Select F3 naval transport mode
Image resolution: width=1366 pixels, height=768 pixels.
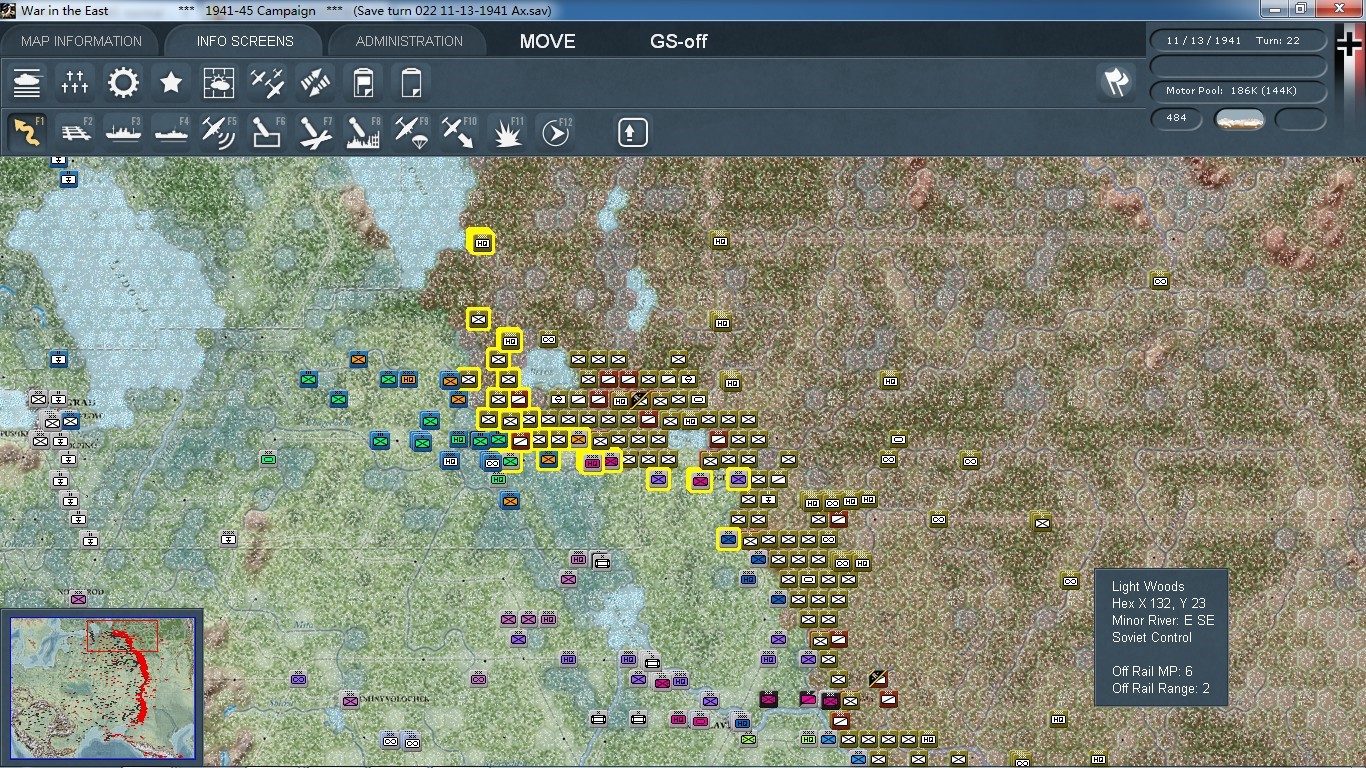coord(123,132)
